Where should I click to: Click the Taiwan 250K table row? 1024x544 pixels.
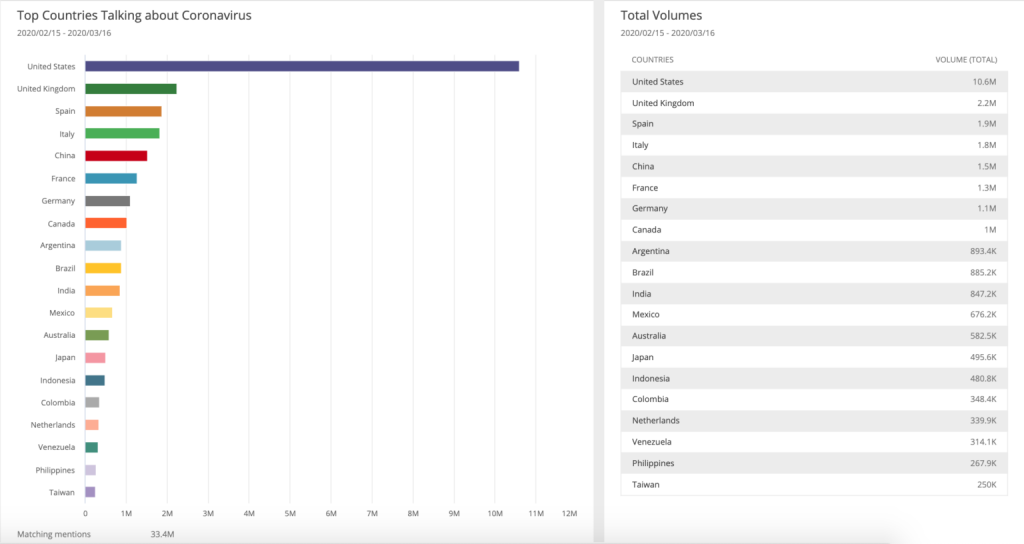pos(814,485)
